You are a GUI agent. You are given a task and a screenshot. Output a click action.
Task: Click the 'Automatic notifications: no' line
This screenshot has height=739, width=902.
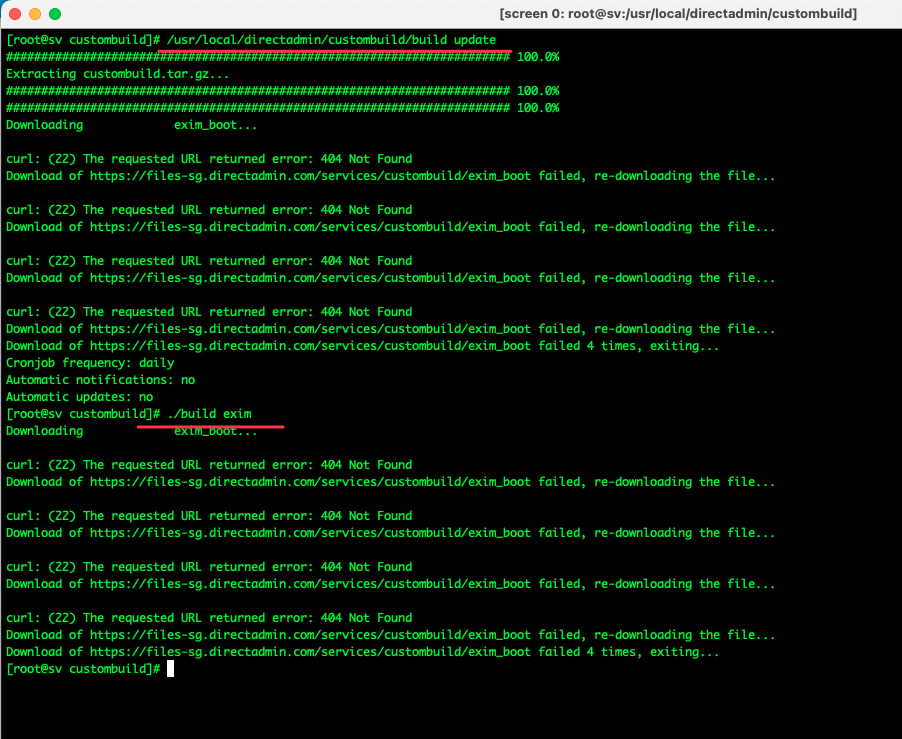100,380
